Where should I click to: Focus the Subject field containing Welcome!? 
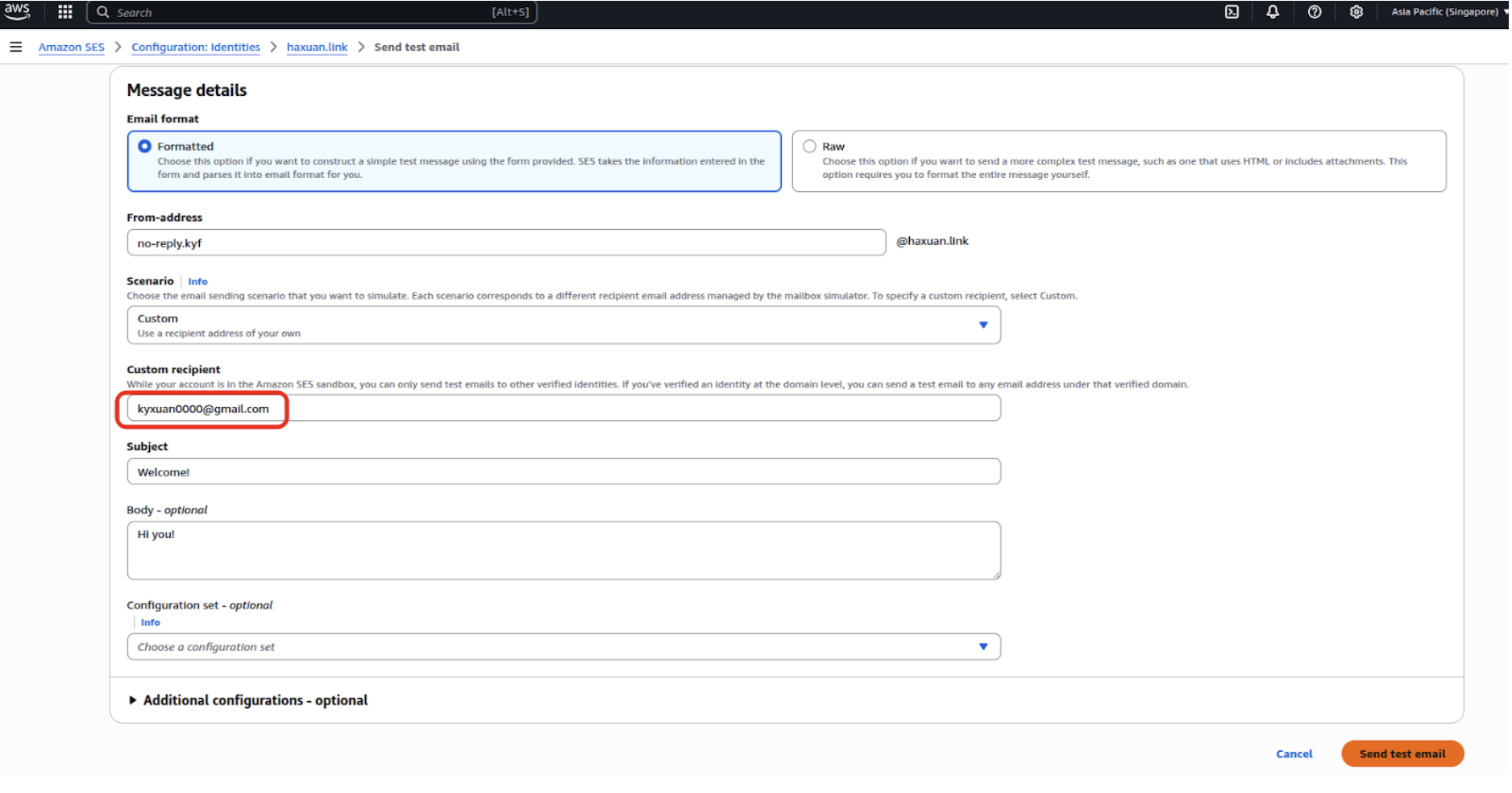563,471
